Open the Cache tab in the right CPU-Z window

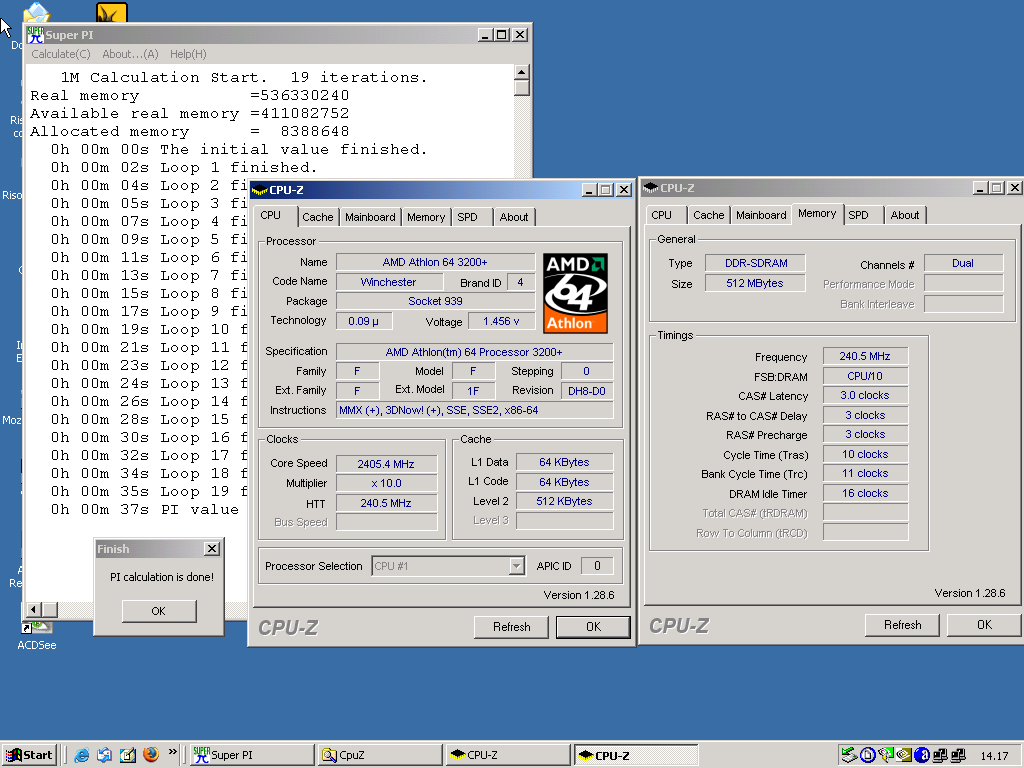[709, 215]
